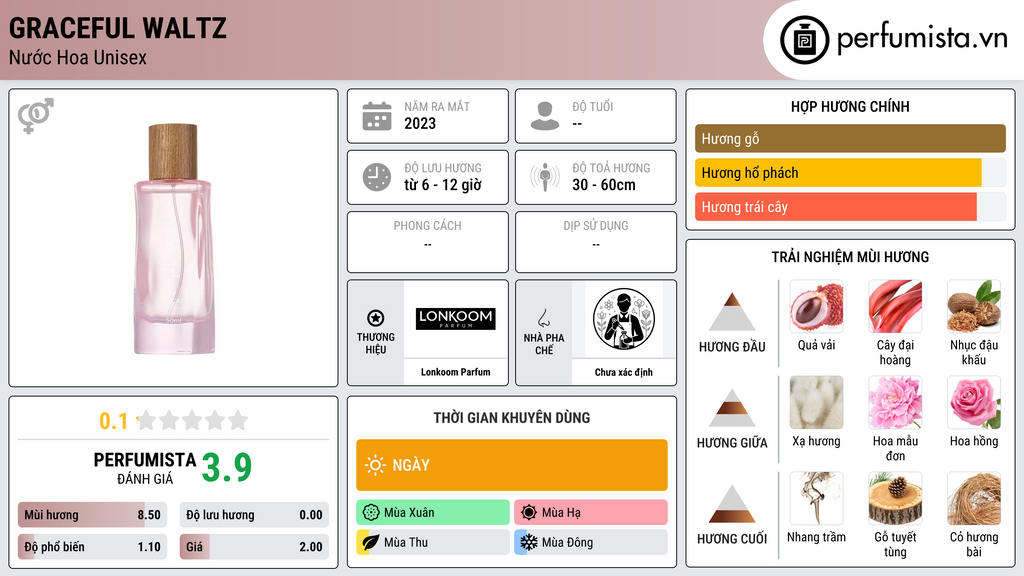Image resolution: width=1024 pixels, height=576 pixels.
Task: Click the snowflake icon beside Mùa Đông
Action: pos(529,542)
